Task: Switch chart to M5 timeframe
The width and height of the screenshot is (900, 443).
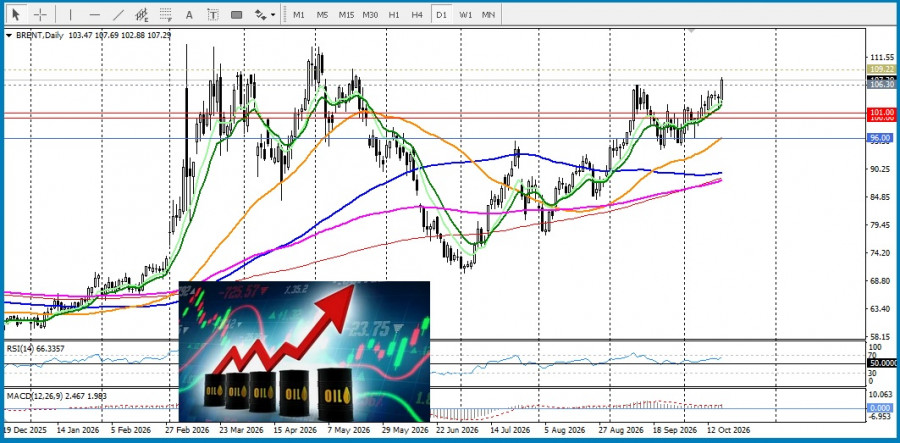Action: coord(322,15)
